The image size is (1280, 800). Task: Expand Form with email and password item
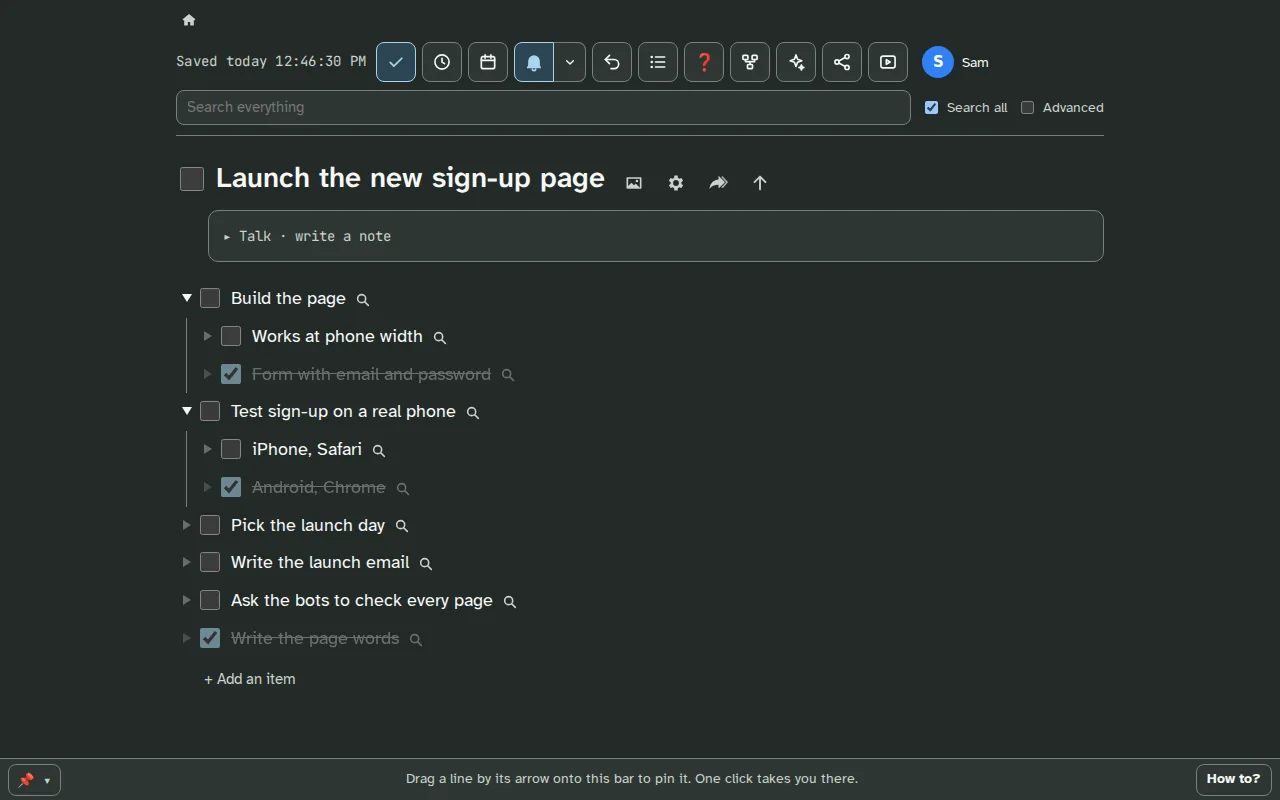207,374
